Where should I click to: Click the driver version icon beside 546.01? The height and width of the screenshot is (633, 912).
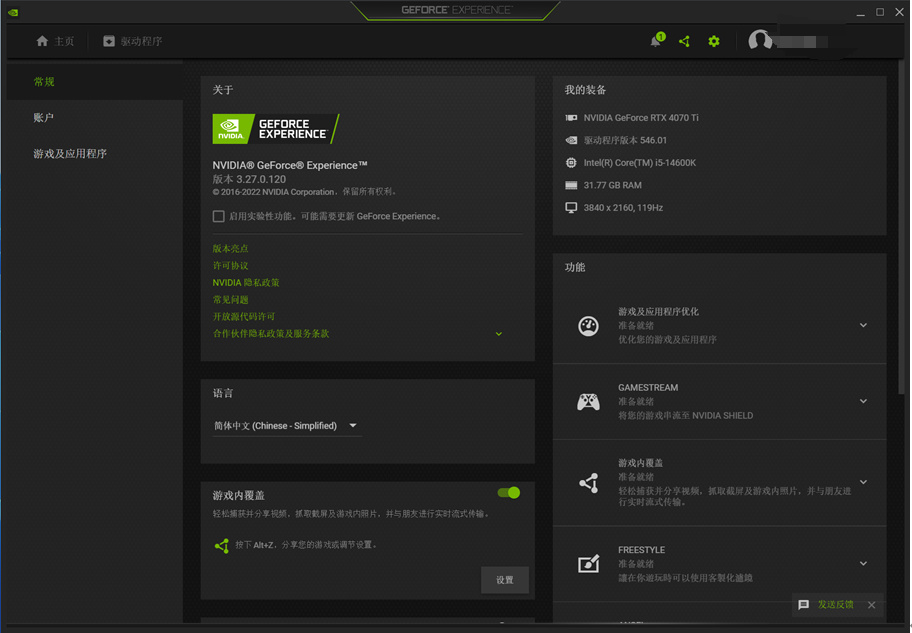(571, 140)
